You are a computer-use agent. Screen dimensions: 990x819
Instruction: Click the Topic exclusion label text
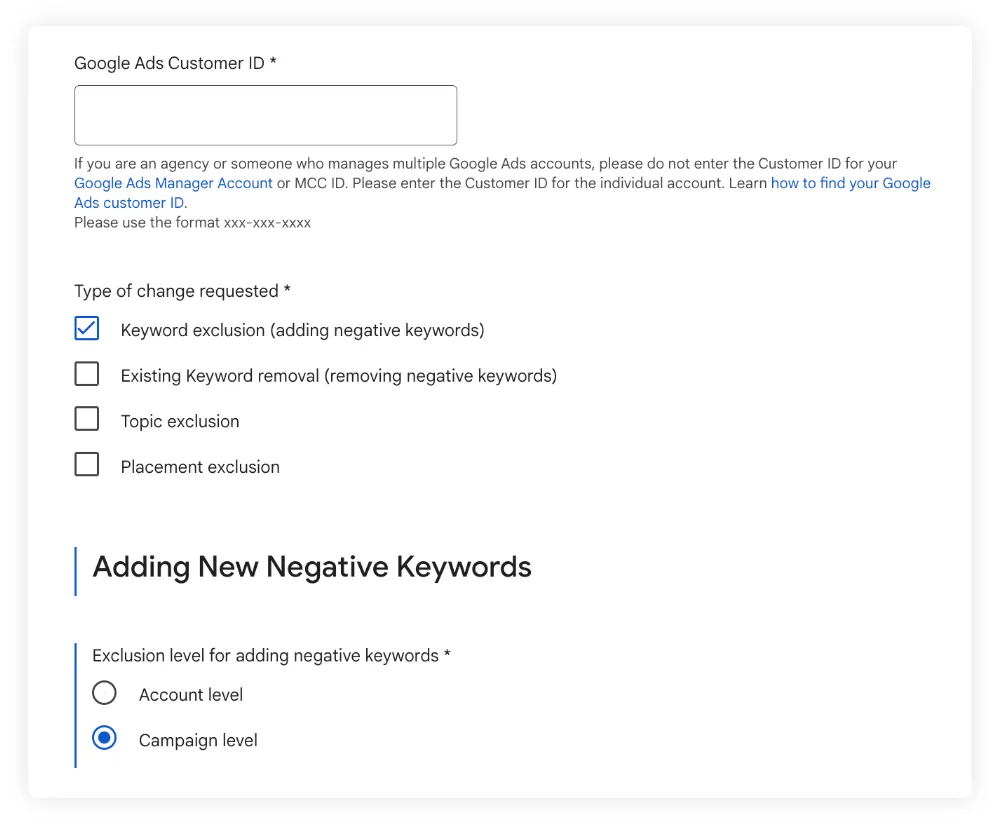(x=180, y=421)
